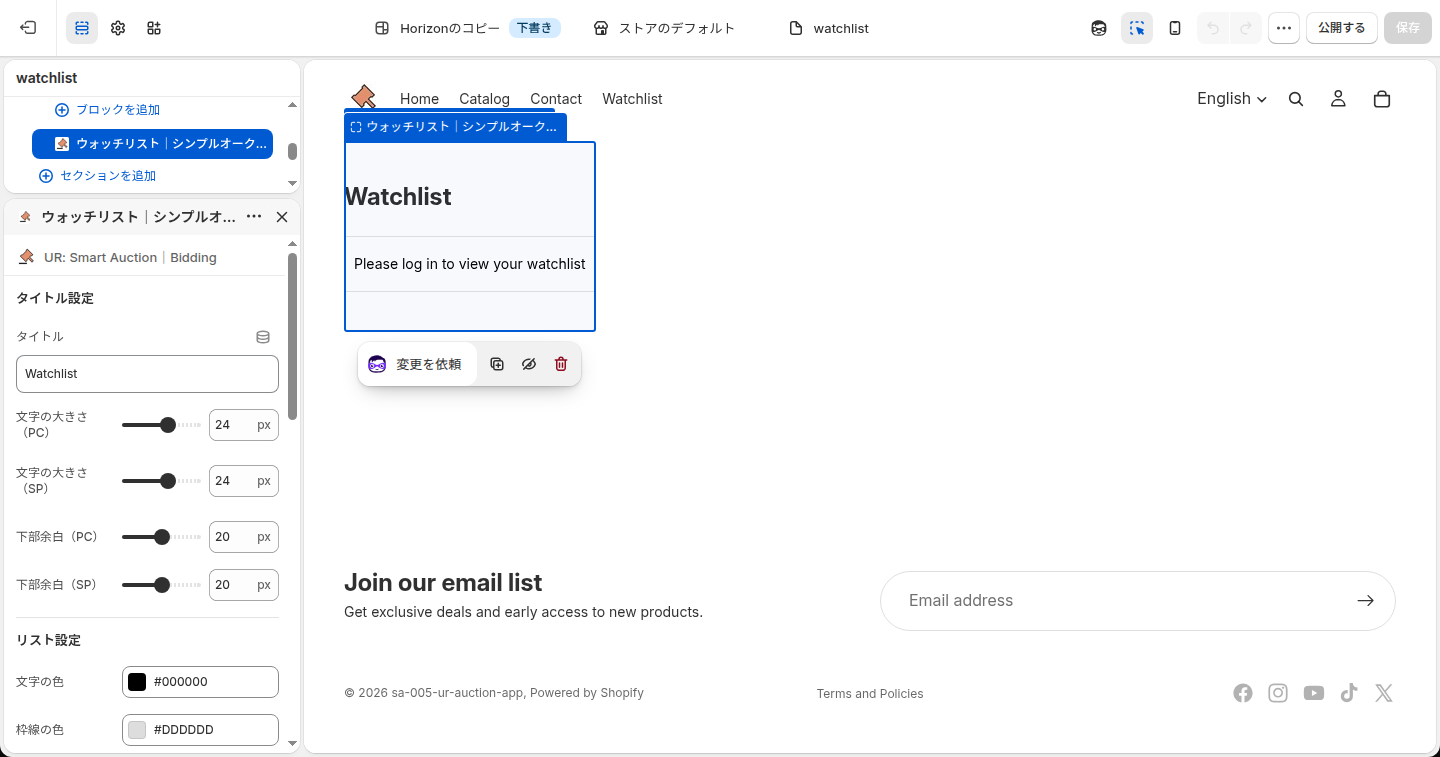
Task: Hide the section with the eye-slash icon
Action: click(x=529, y=364)
